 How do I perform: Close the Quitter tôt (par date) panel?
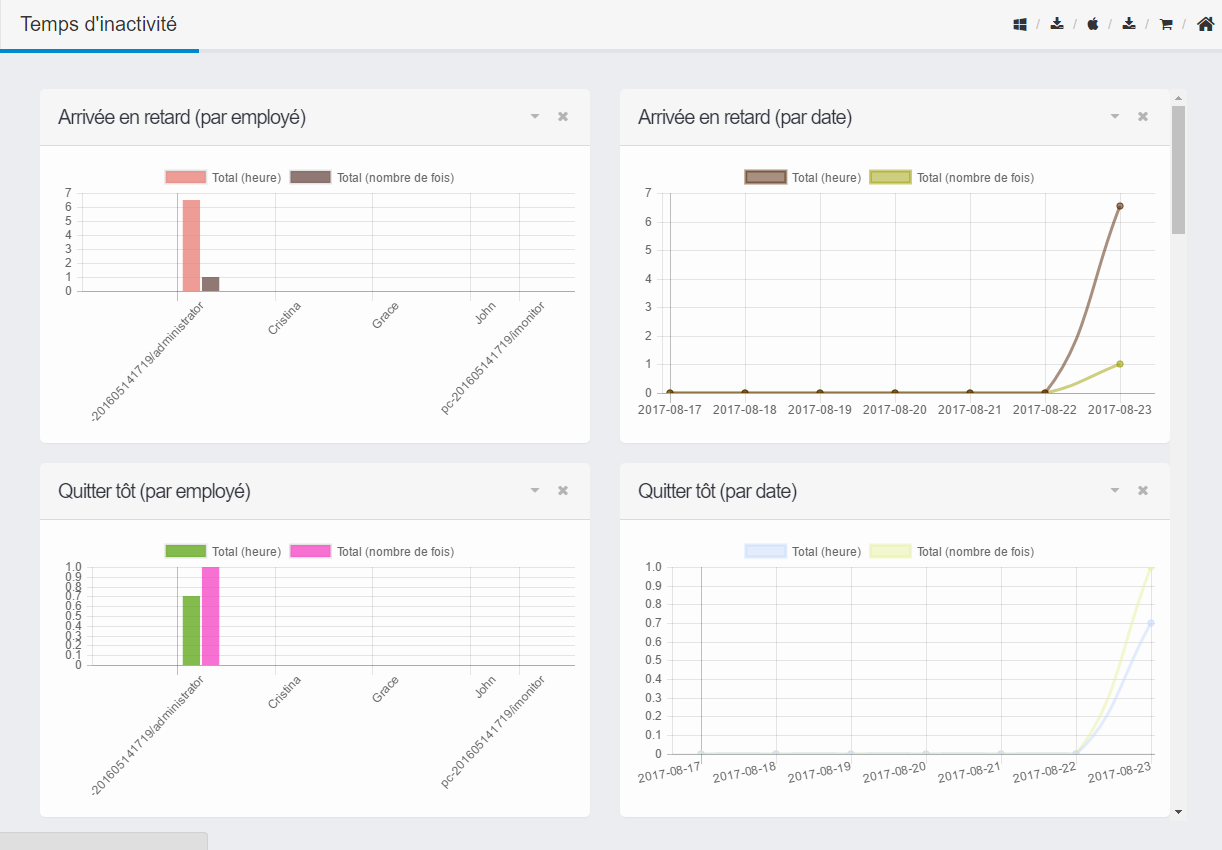point(1143,491)
